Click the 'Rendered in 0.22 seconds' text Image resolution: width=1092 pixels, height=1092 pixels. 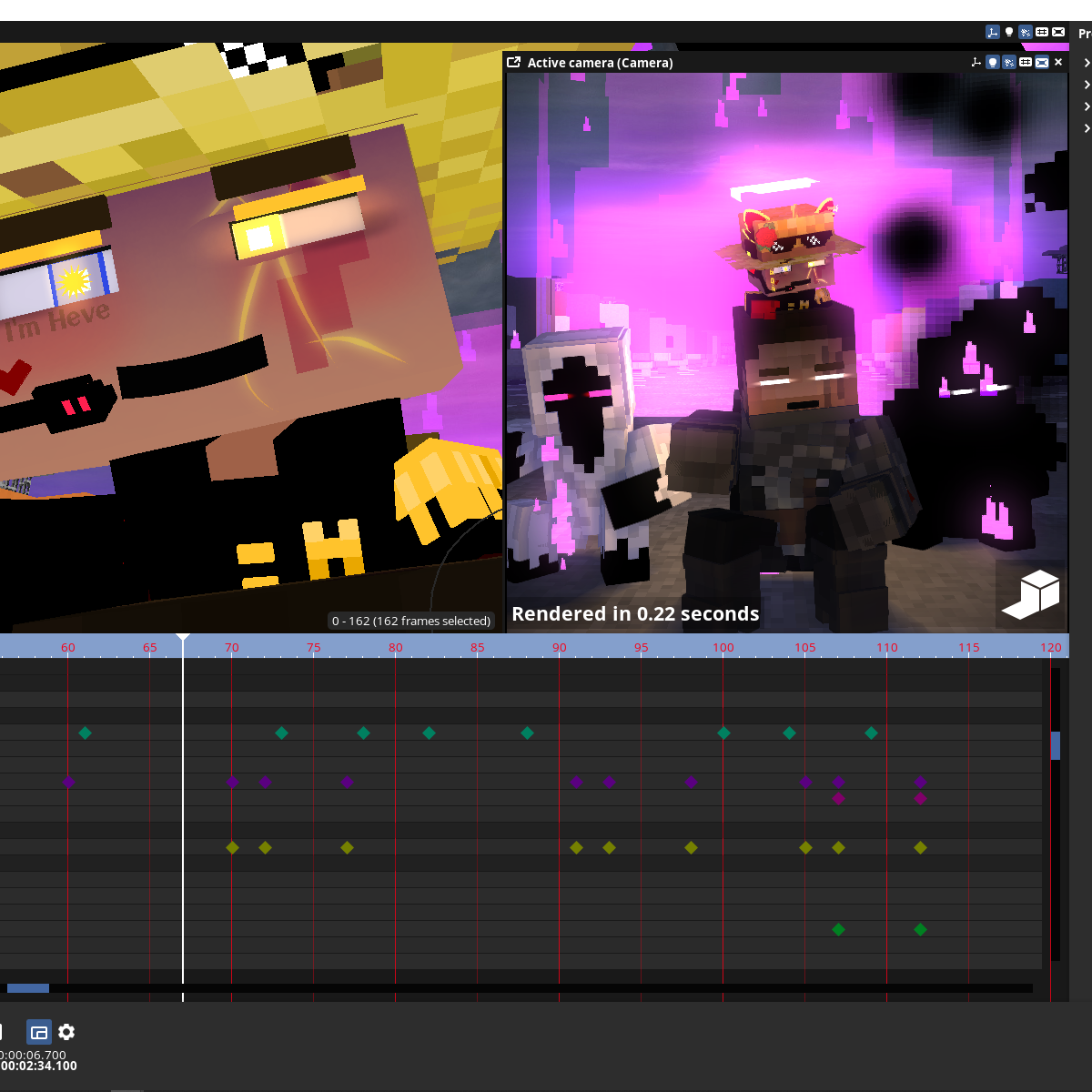(x=635, y=613)
